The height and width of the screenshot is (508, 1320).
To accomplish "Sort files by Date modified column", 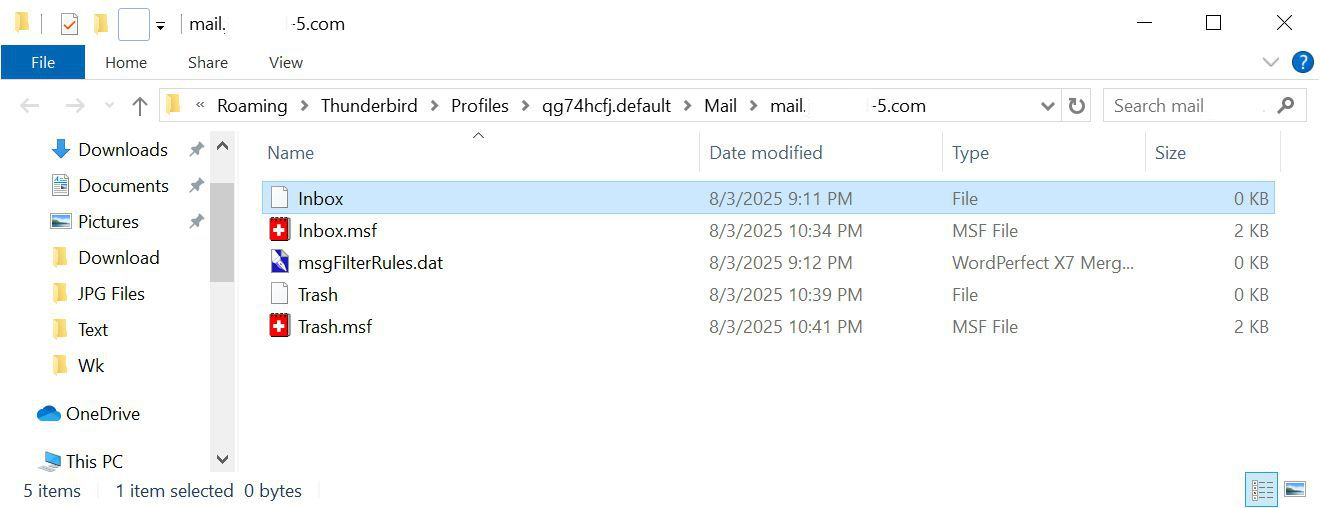I will tap(766, 153).
